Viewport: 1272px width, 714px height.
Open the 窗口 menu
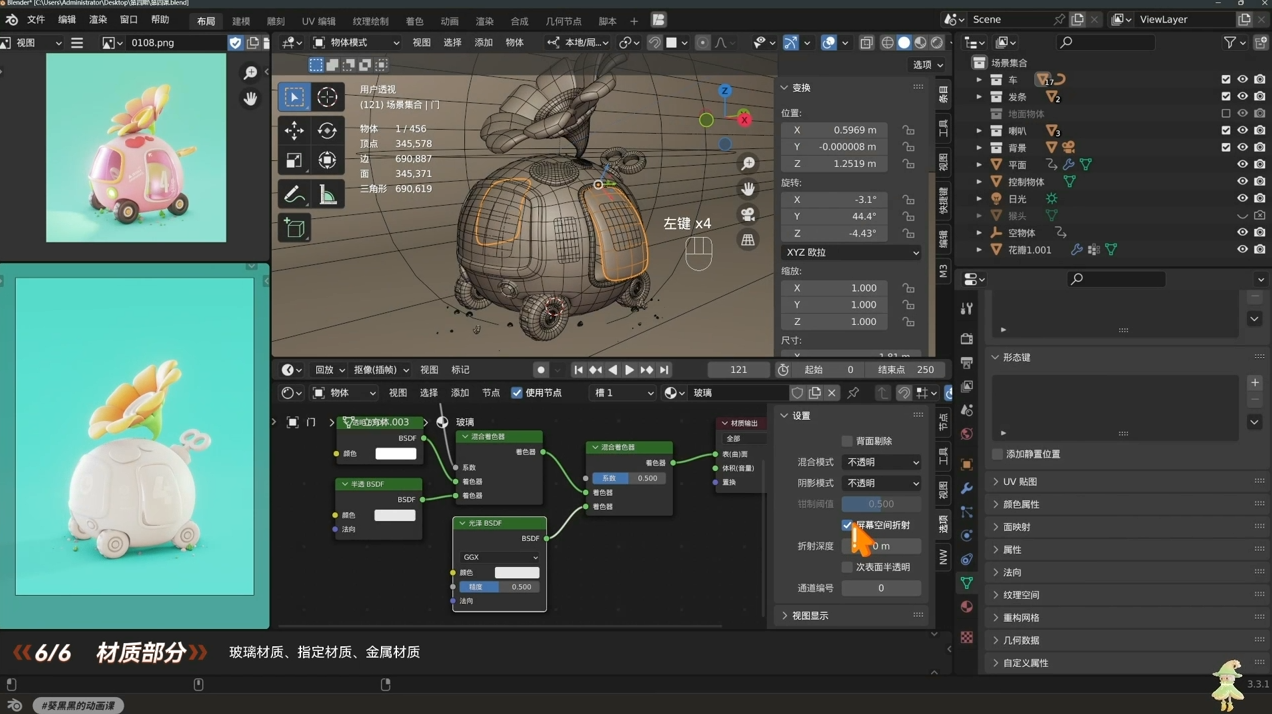(129, 20)
